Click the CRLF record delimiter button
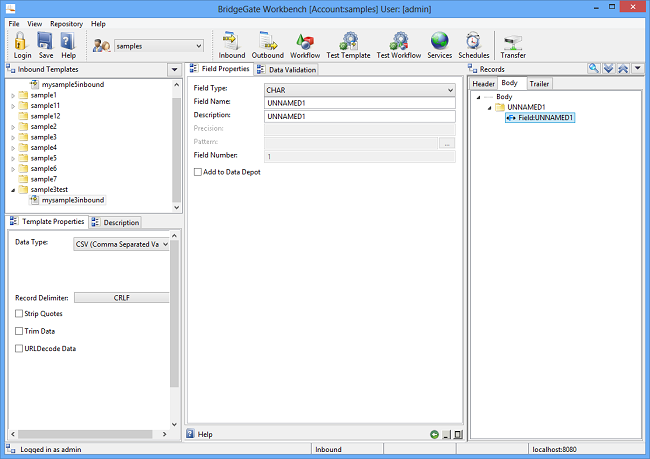 (x=121, y=298)
